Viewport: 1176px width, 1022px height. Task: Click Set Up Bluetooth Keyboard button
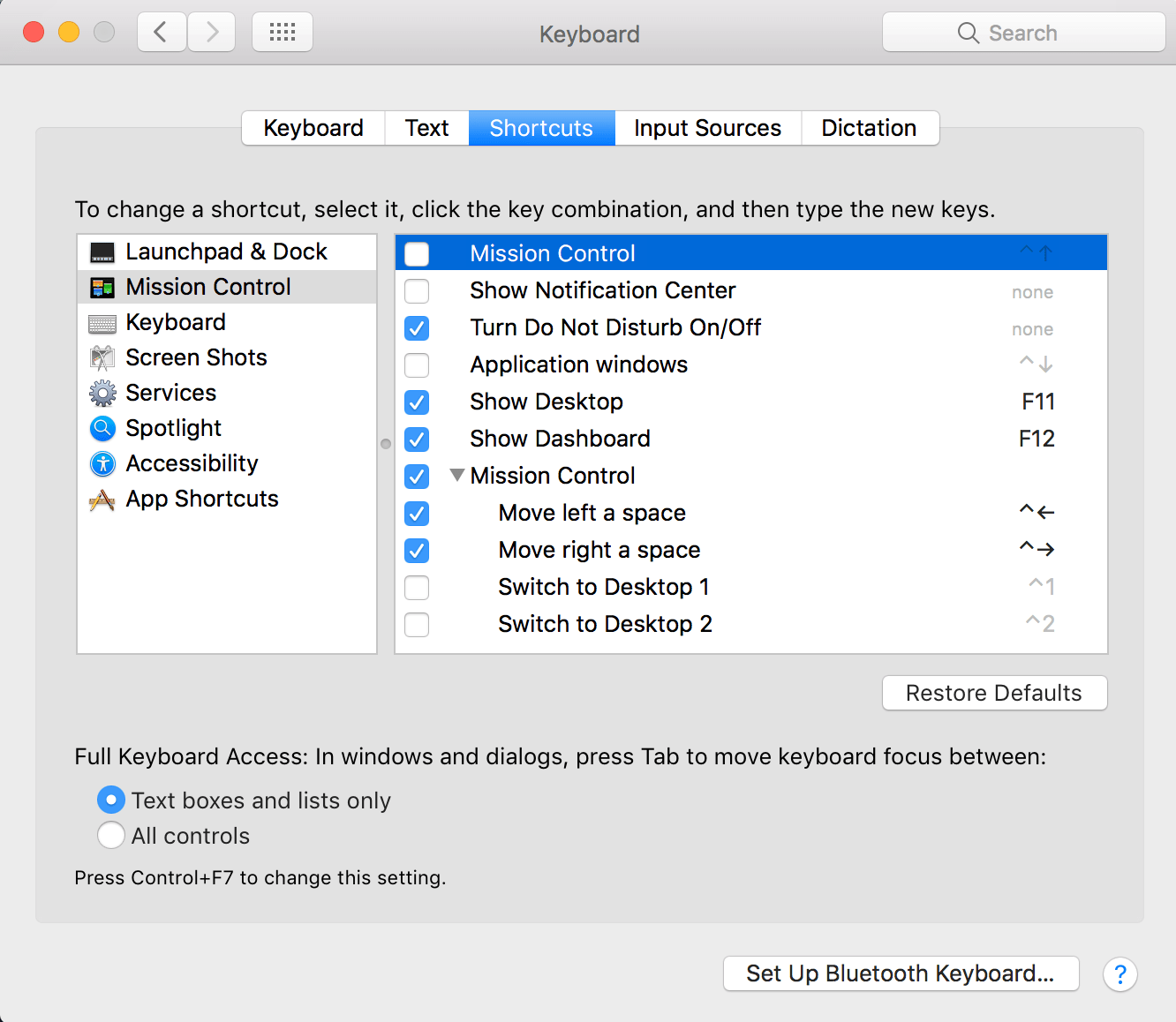click(901, 973)
